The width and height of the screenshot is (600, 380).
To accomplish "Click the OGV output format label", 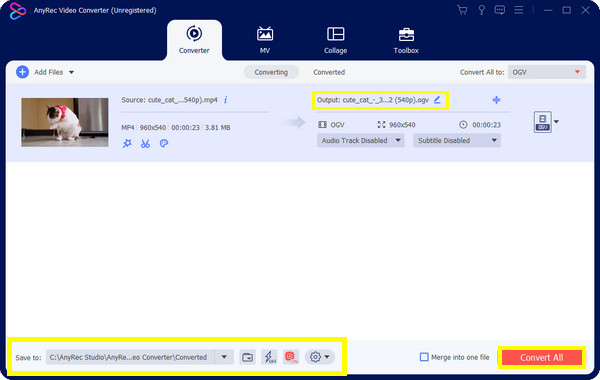I will coord(337,125).
